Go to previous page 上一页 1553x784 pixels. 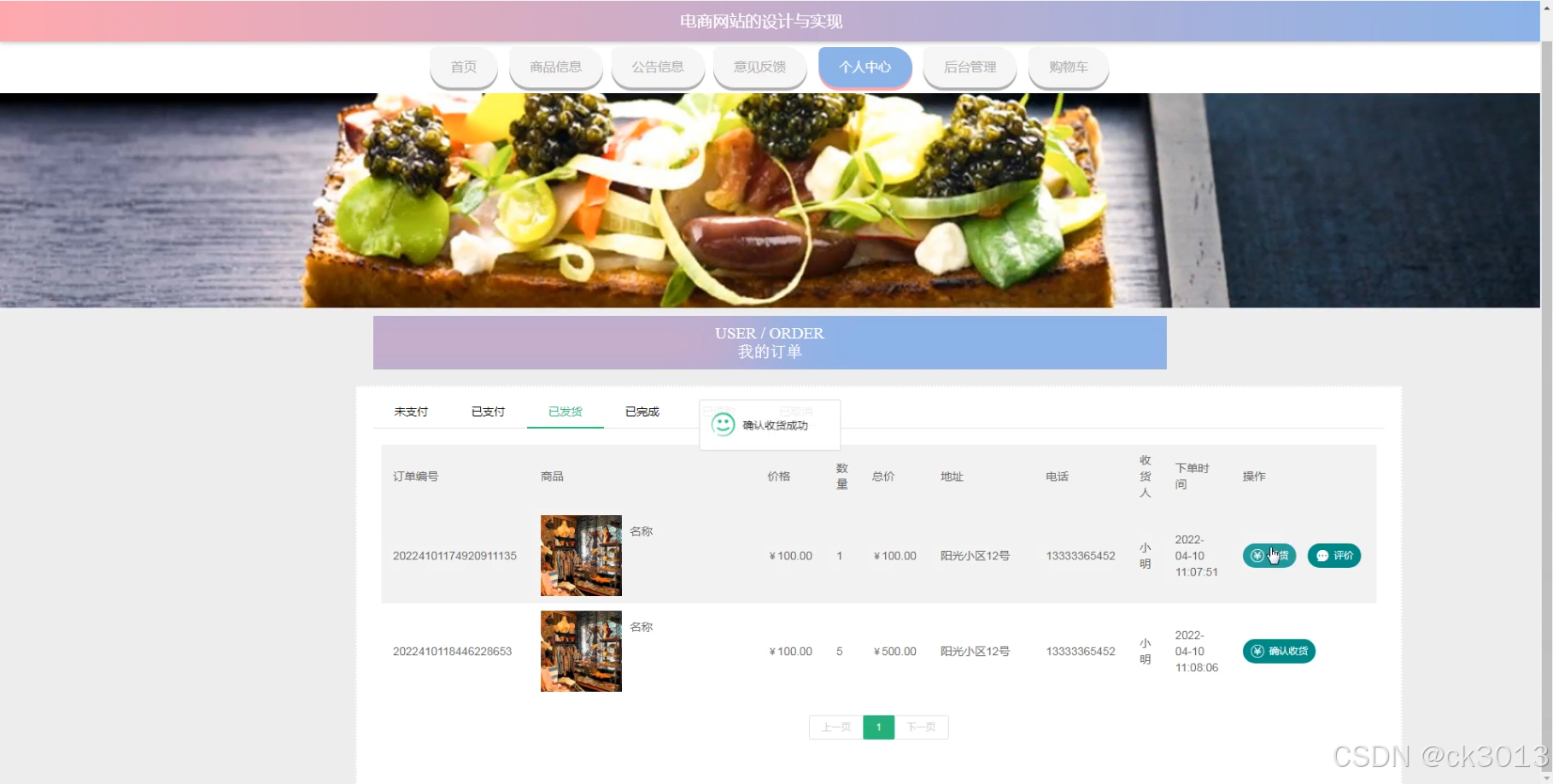point(835,728)
